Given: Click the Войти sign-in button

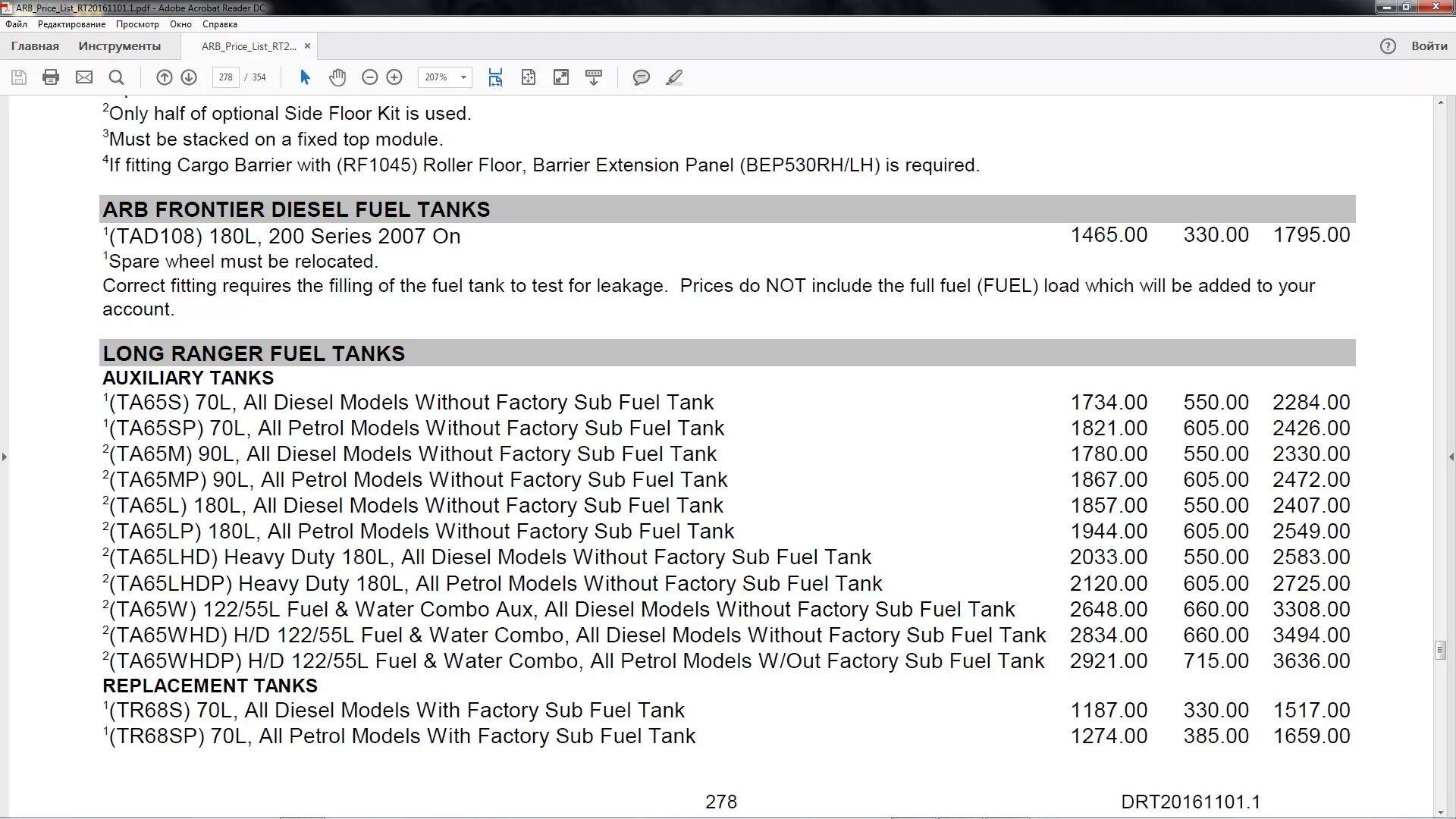Looking at the screenshot, I should tap(1429, 46).
